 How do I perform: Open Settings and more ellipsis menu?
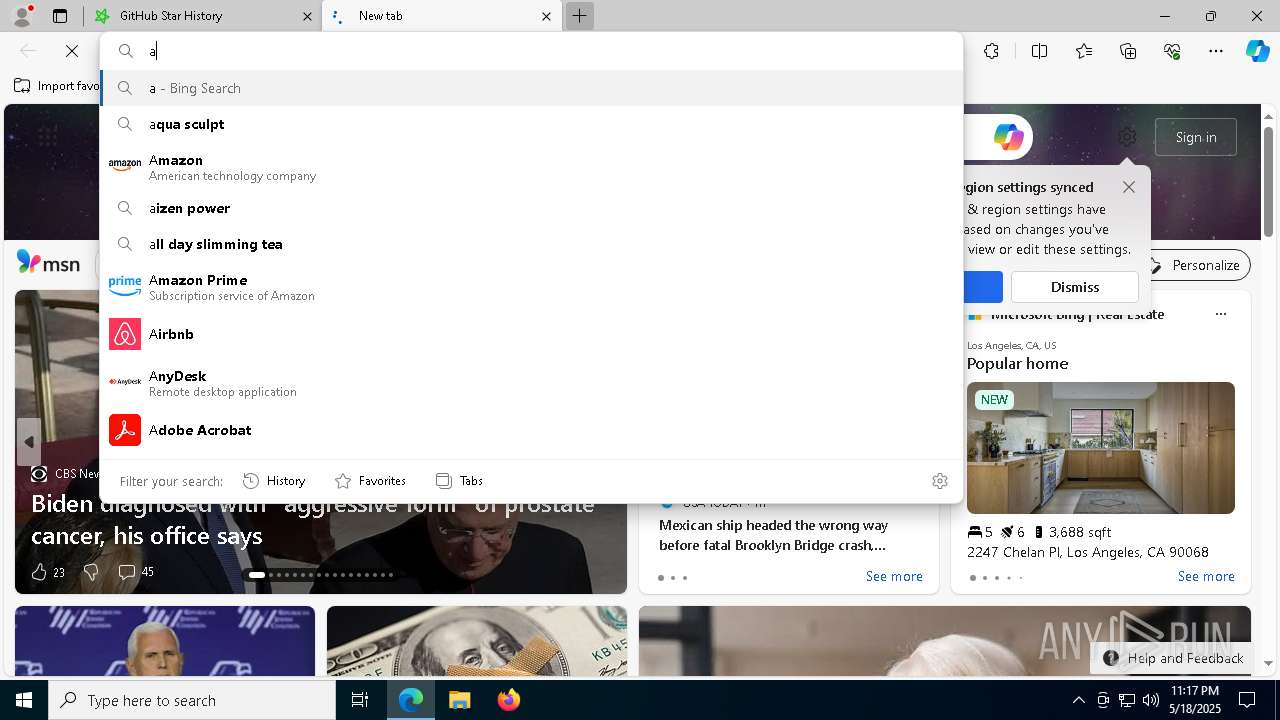pos(1216,51)
